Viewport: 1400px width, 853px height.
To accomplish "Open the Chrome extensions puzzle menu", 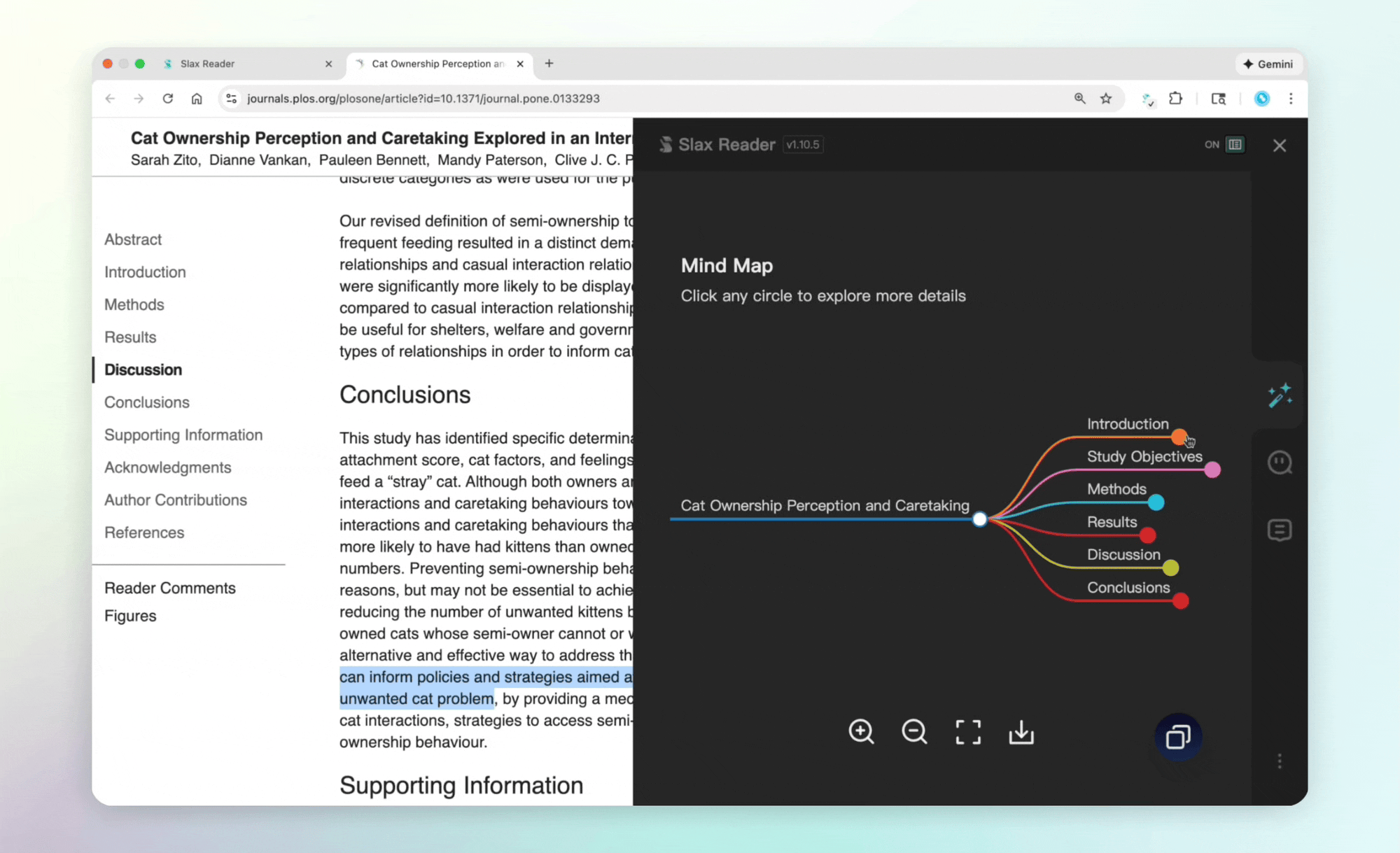I will coord(1177,99).
